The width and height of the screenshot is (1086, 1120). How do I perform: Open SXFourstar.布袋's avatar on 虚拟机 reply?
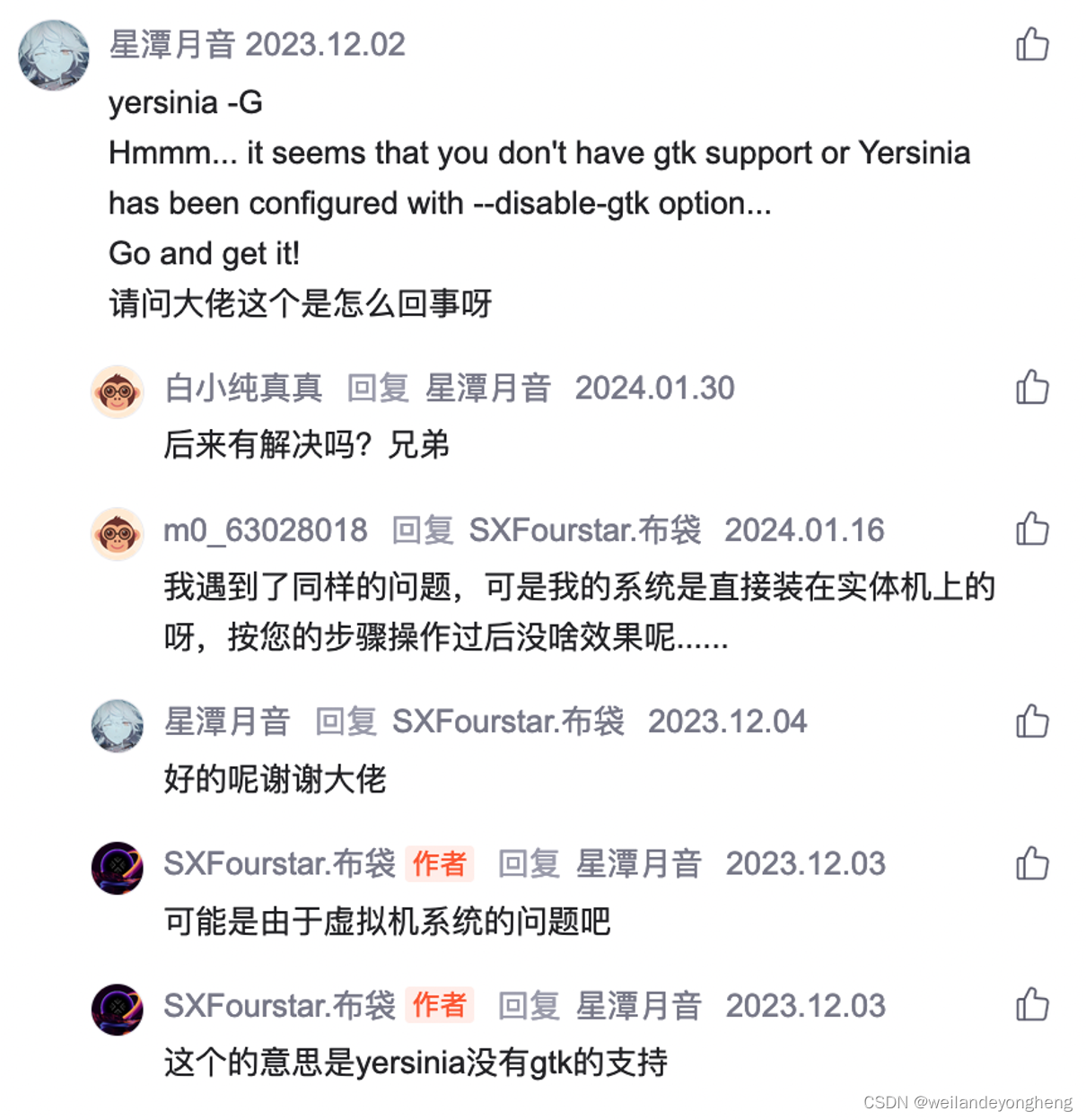pyautogui.click(x=118, y=868)
